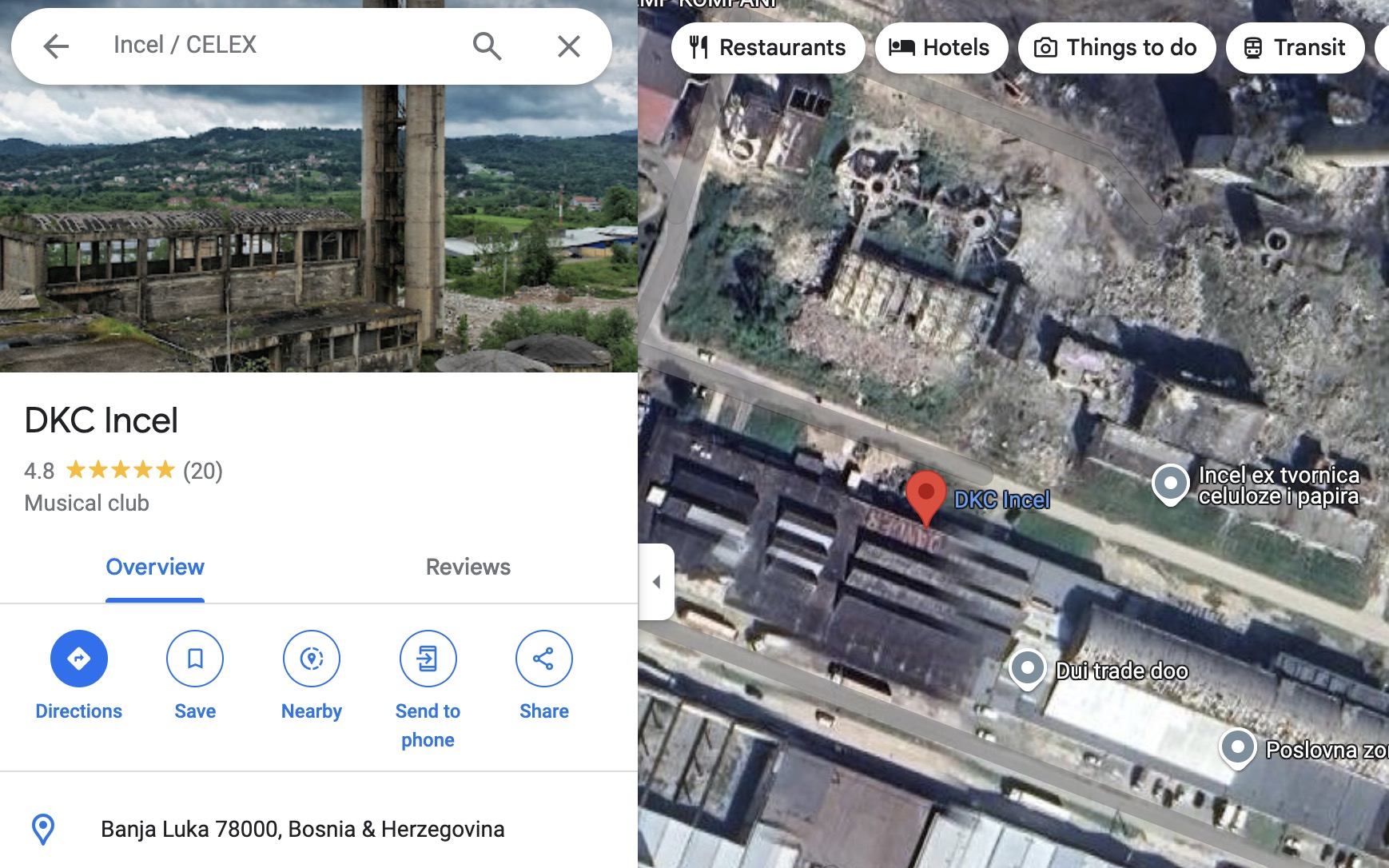Screen dimensions: 1389x868
Task: Switch to the Overview tab
Action: tap(155, 567)
